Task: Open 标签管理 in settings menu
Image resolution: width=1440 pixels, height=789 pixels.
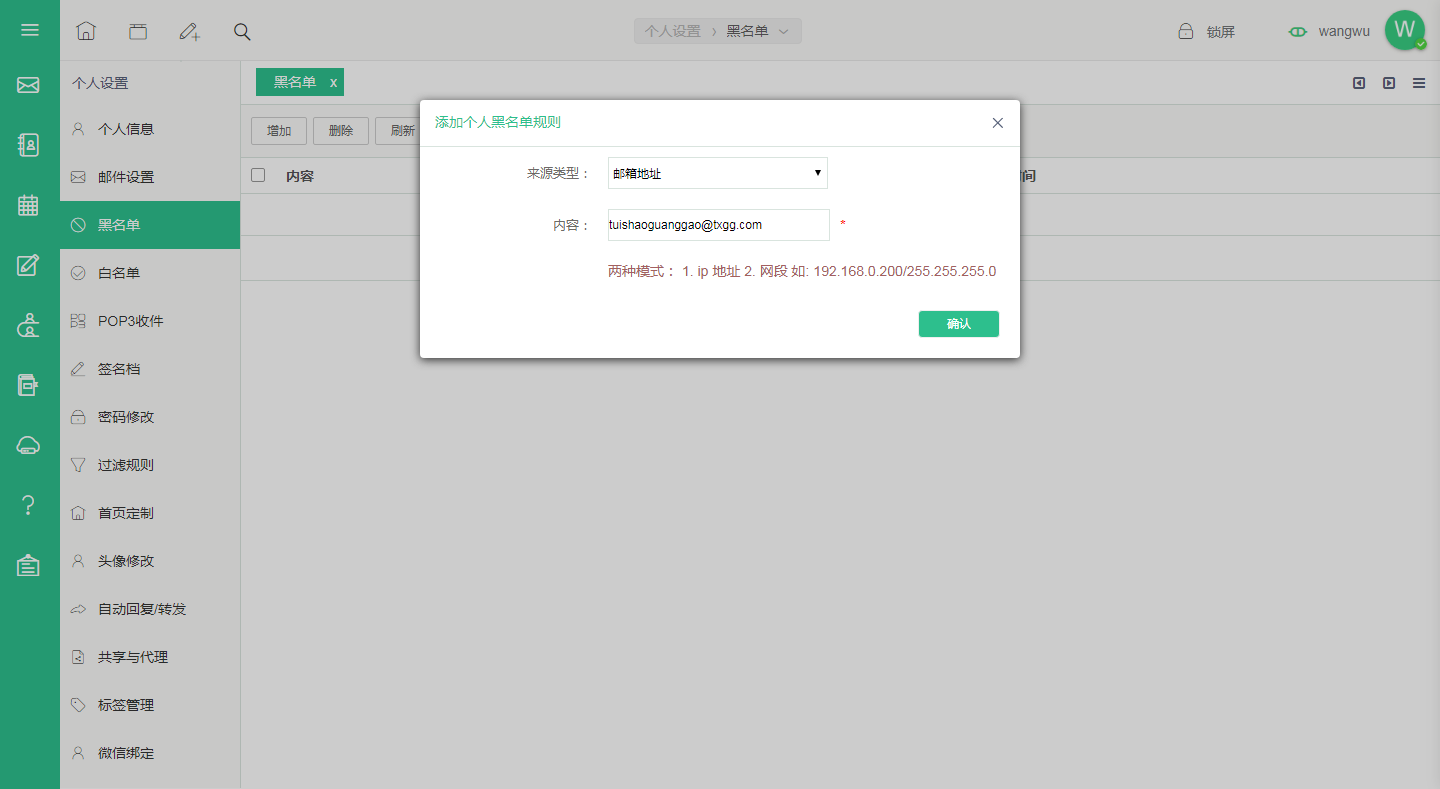Action: point(150,705)
